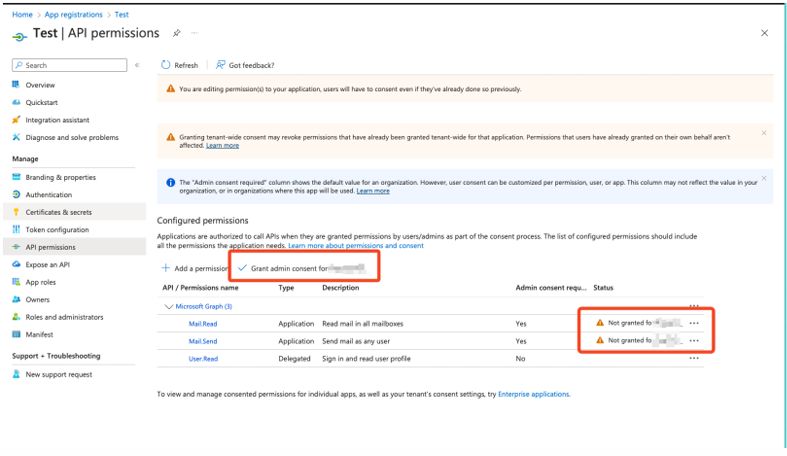The height and width of the screenshot is (456, 787).
Task: Click the Add a permission plus icon
Action: click(165, 268)
